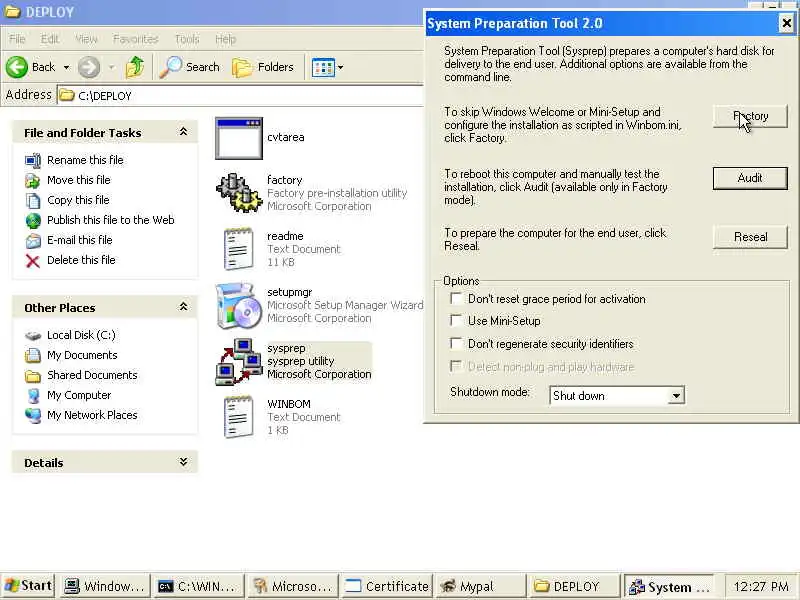Expand the Details panel
Screen dimensions: 800x600
click(x=183, y=462)
